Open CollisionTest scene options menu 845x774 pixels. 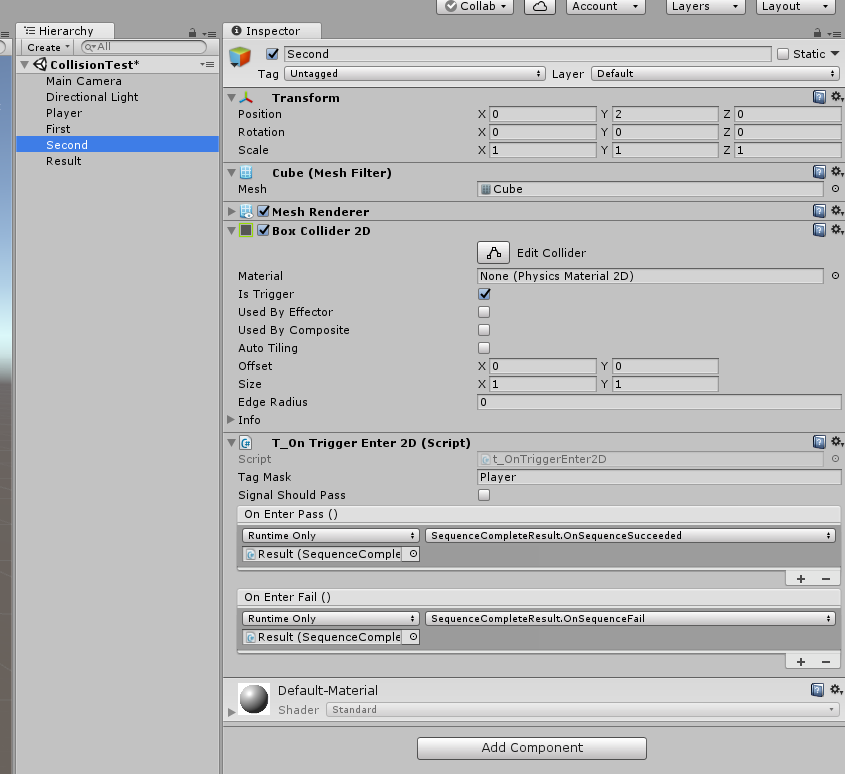(x=207, y=64)
